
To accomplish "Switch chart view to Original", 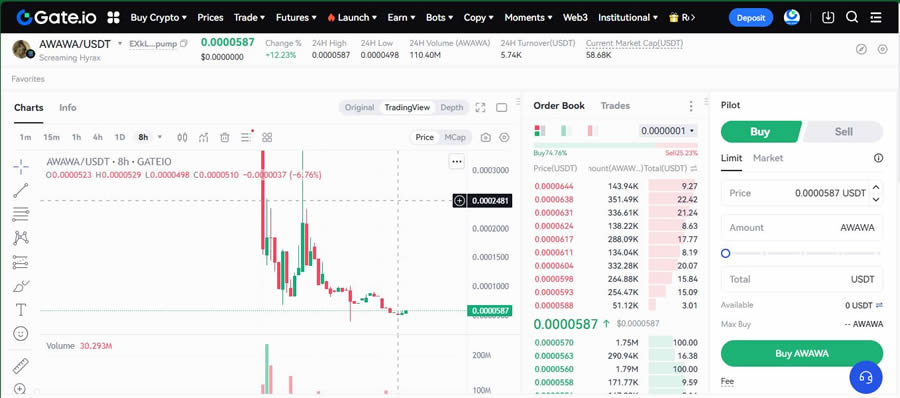I will tap(359, 107).
